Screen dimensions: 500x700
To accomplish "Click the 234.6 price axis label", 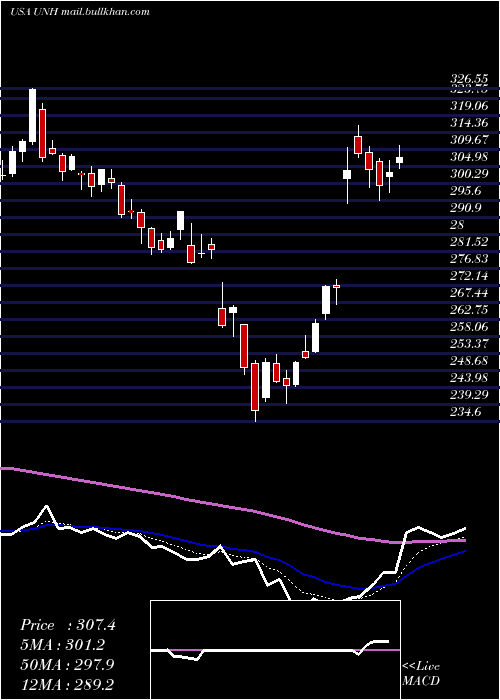I will [466, 412].
